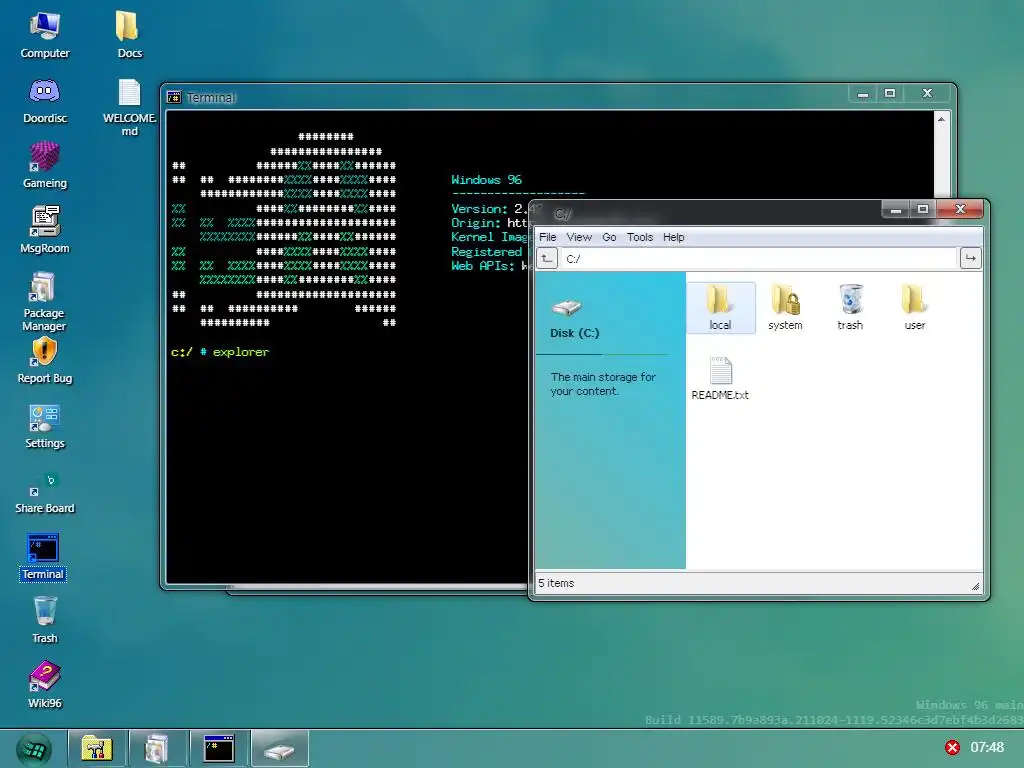Open the Go menu in explorer
Viewport: 1024px width, 768px height.
pos(609,237)
